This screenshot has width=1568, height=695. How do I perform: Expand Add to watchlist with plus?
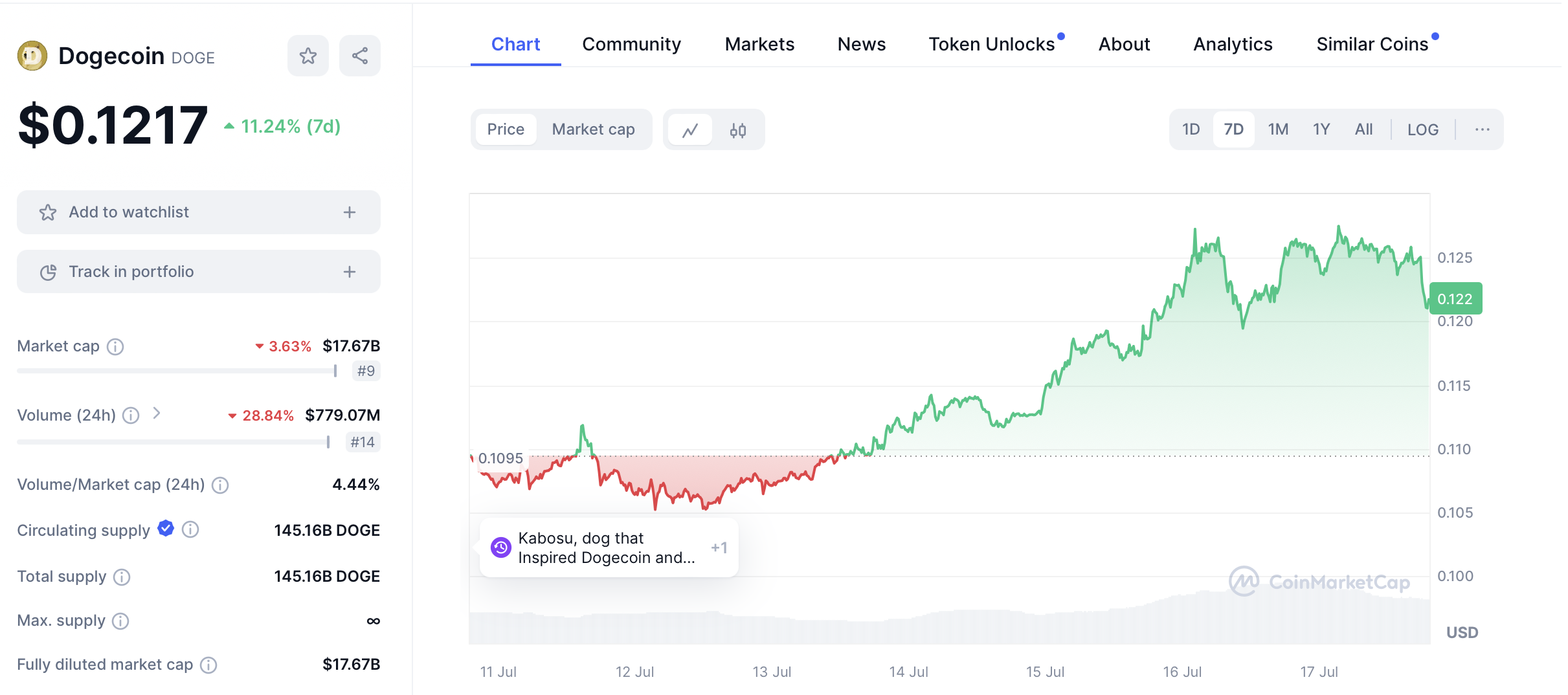pyautogui.click(x=350, y=212)
